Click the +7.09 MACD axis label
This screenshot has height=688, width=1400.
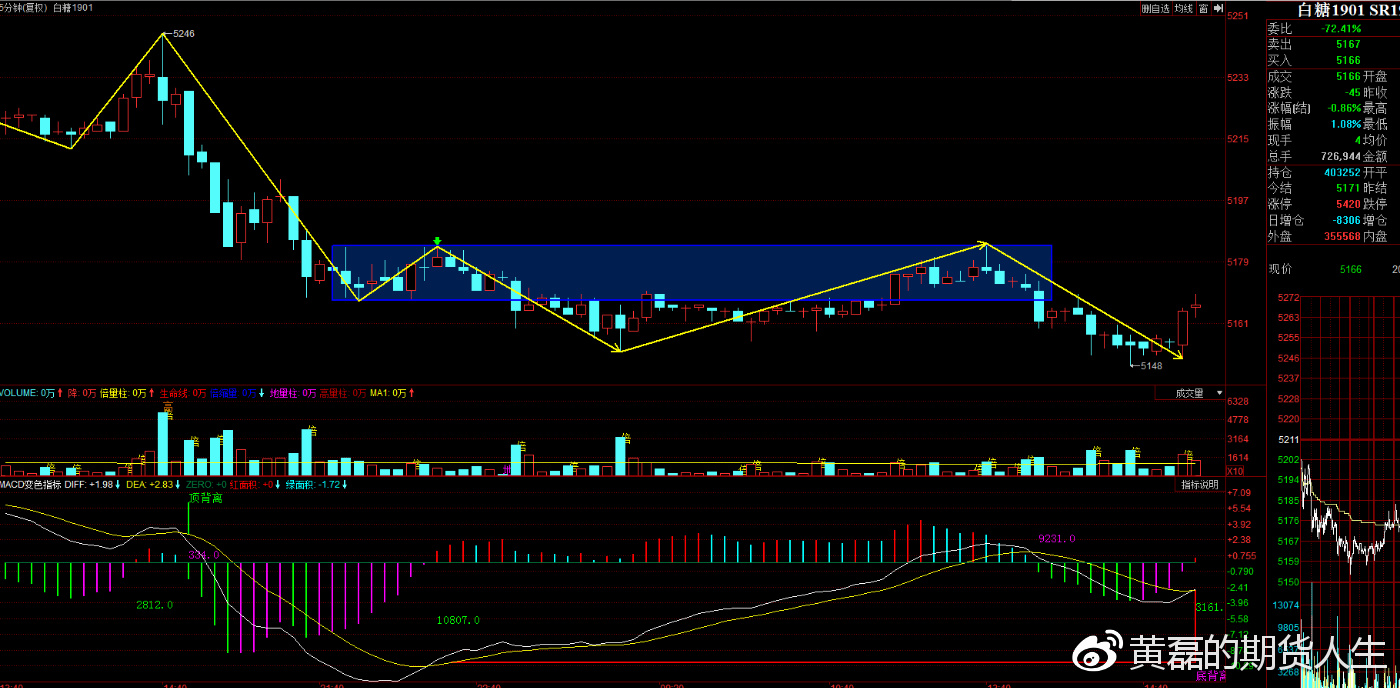tap(1238, 492)
